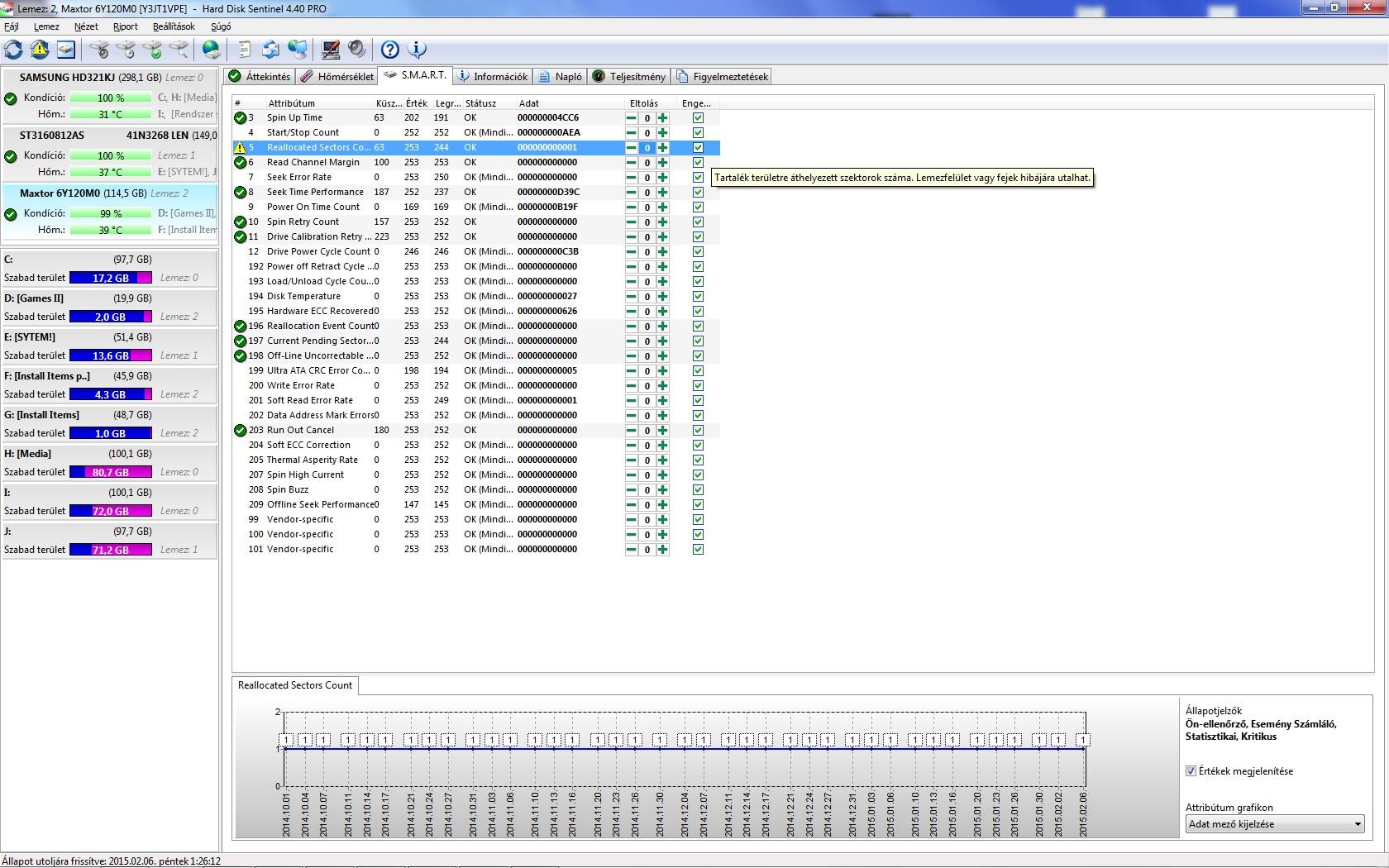This screenshot has width=1389, height=868.
Task: Open the report document toolbar icon
Action: click(245, 50)
